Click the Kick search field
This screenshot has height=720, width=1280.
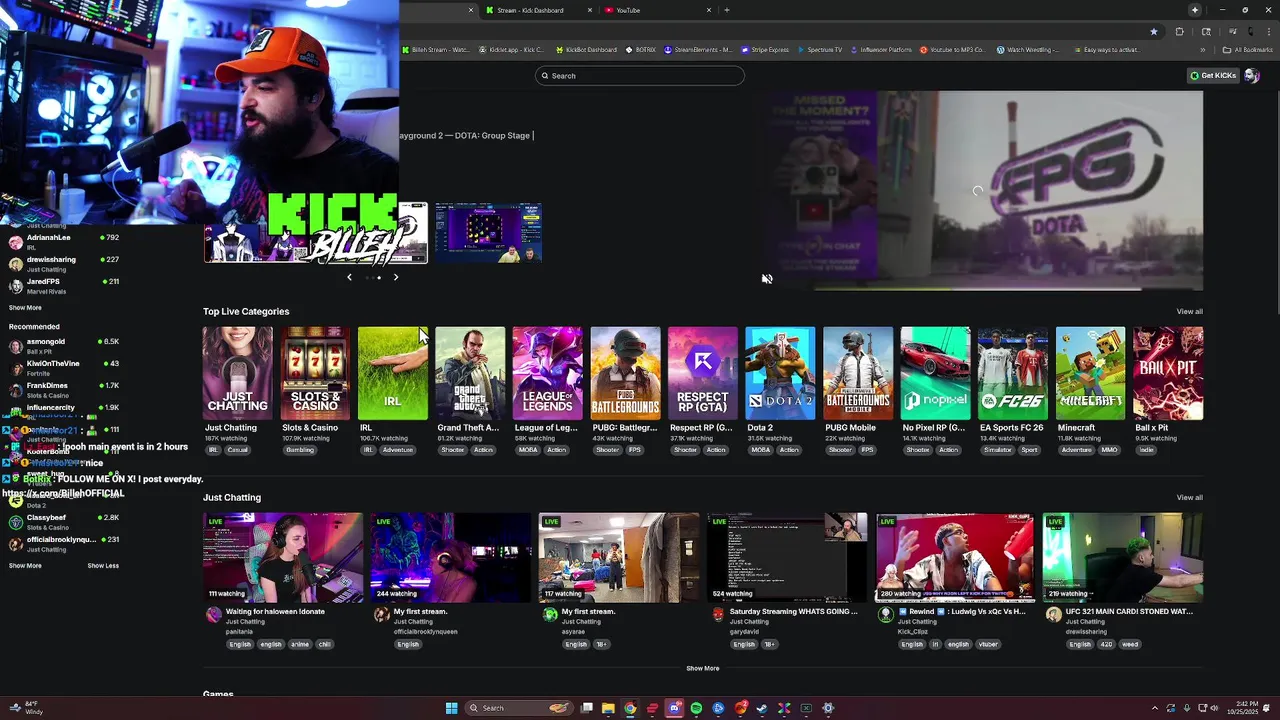coord(640,76)
